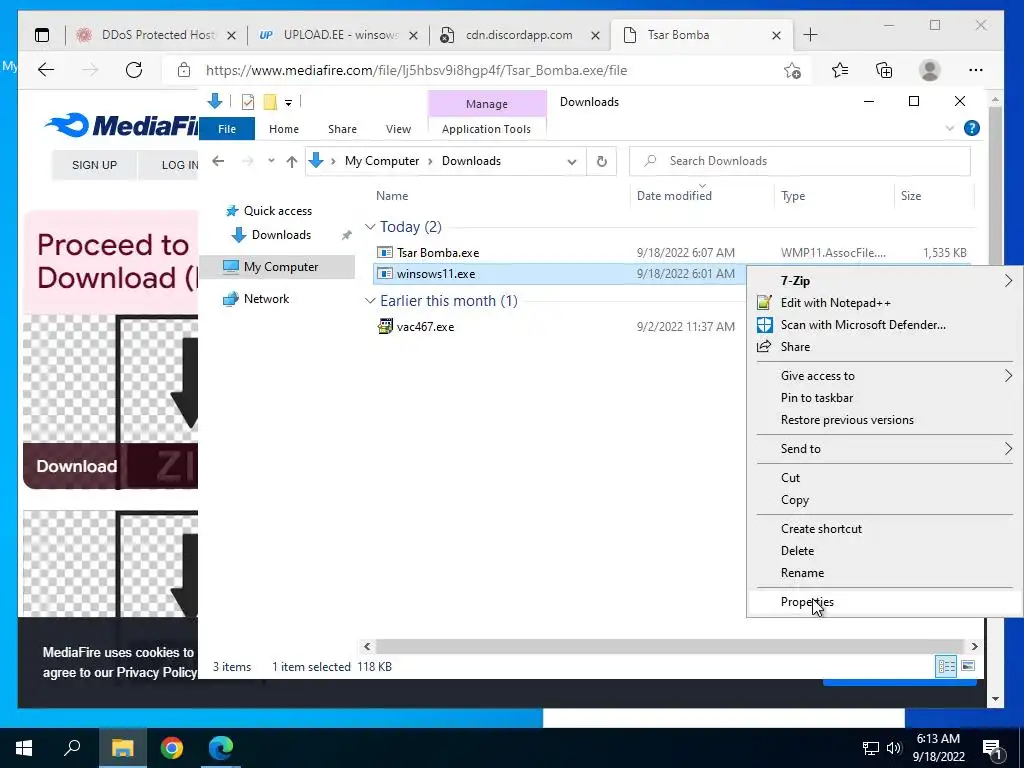Image resolution: width=1024 pixels, height=768 pixels.
Task: Expand Explorer address bar history dropdown
Action: pyautogui.click(x=572, y=161)
